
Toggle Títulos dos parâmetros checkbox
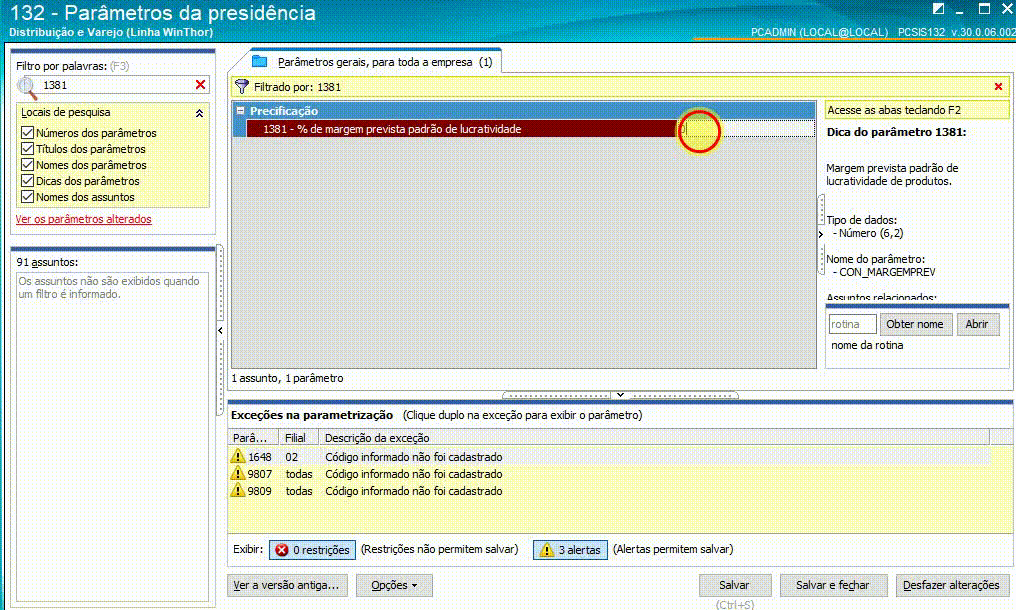(x=27, y=149)
